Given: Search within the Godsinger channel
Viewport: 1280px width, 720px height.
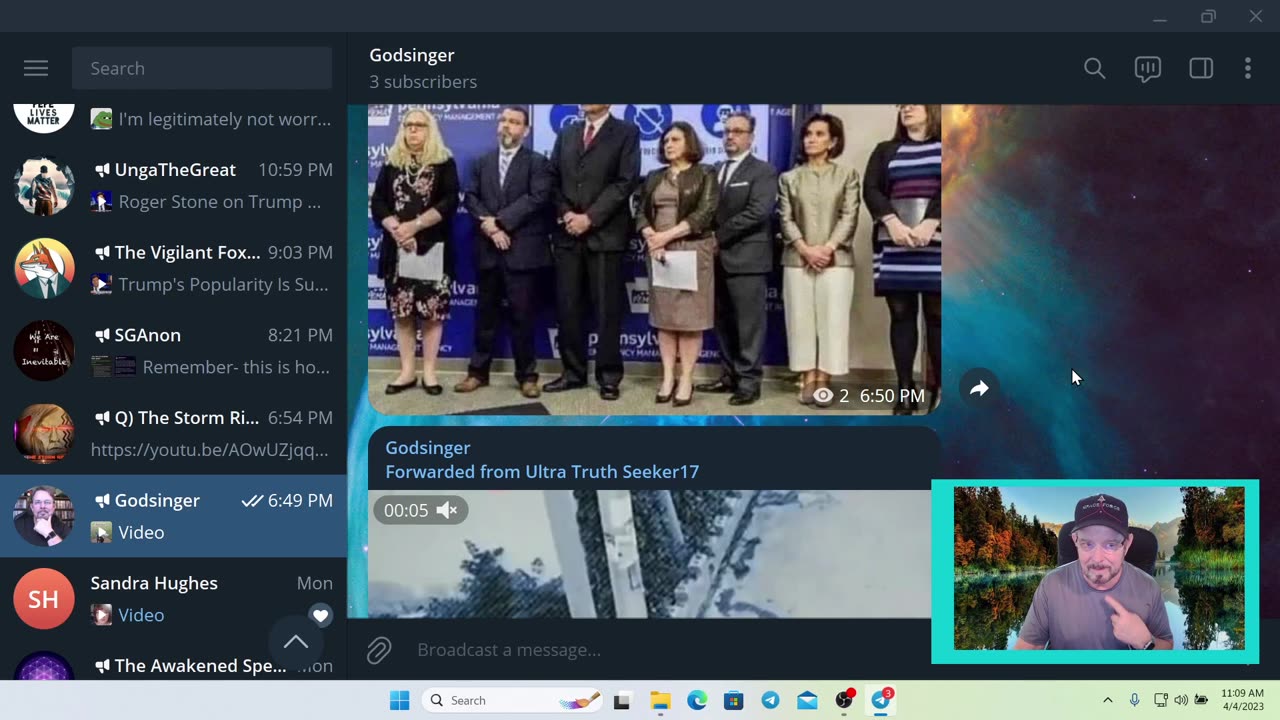Looking at the screenshot, I should coord(1094,68).
